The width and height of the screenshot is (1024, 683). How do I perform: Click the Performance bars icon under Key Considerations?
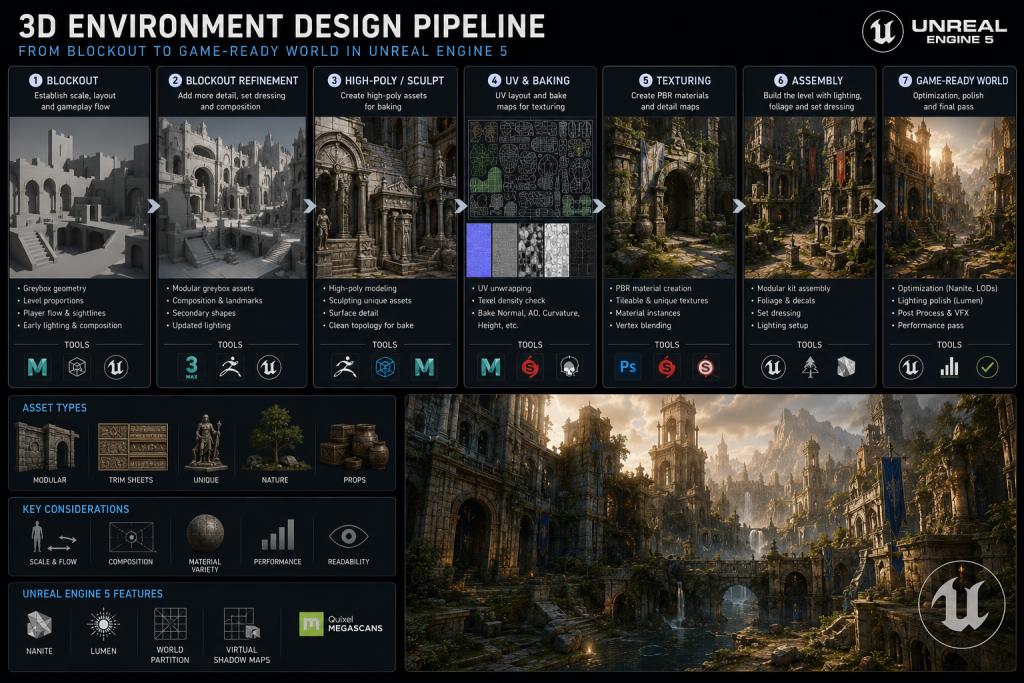click(x=278, y=535)
